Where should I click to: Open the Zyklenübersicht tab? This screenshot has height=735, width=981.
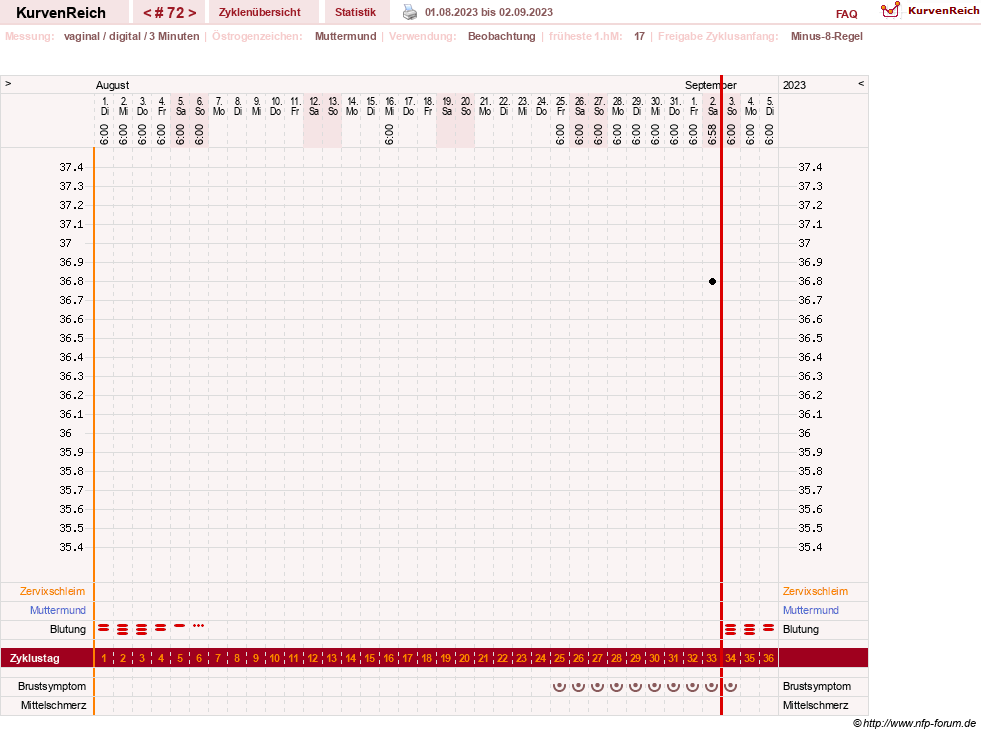tap(260, 12)
